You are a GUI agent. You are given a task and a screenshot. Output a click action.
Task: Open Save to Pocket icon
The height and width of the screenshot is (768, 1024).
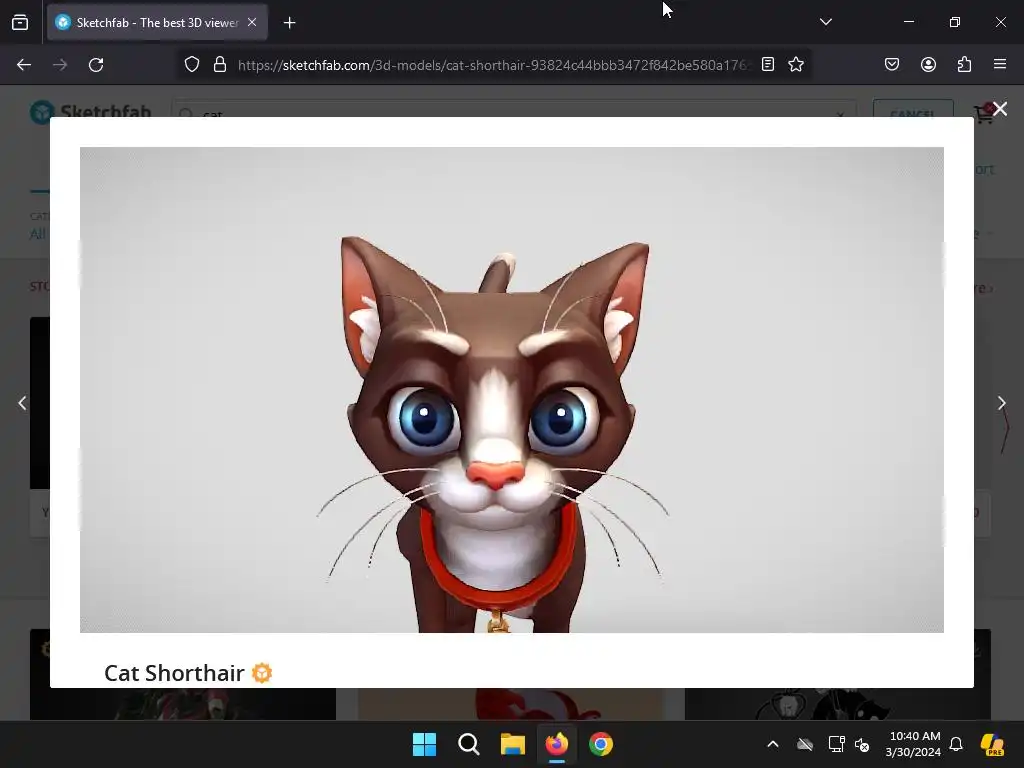pos(891,64)
